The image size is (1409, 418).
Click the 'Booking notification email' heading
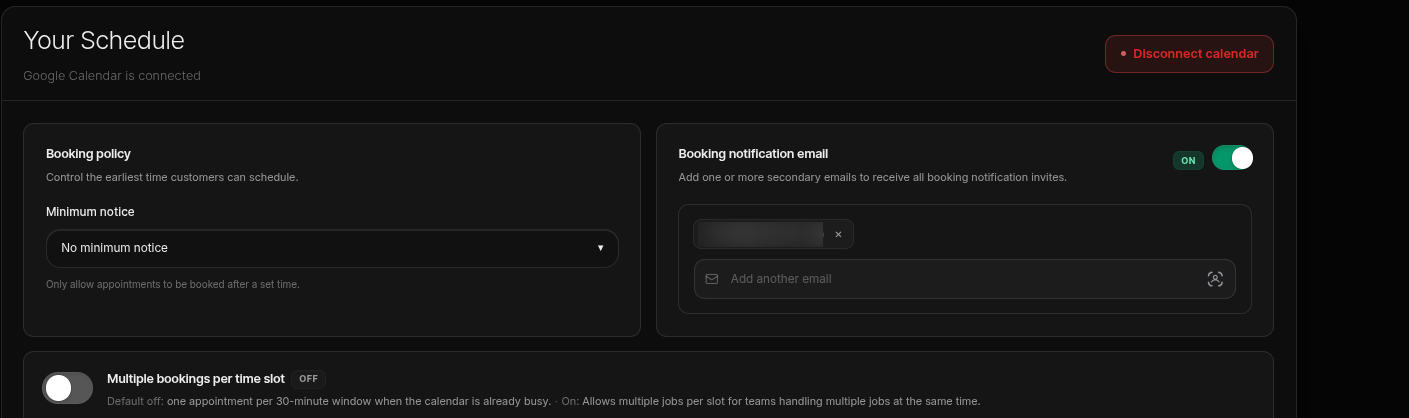click(x=753, y=154)
